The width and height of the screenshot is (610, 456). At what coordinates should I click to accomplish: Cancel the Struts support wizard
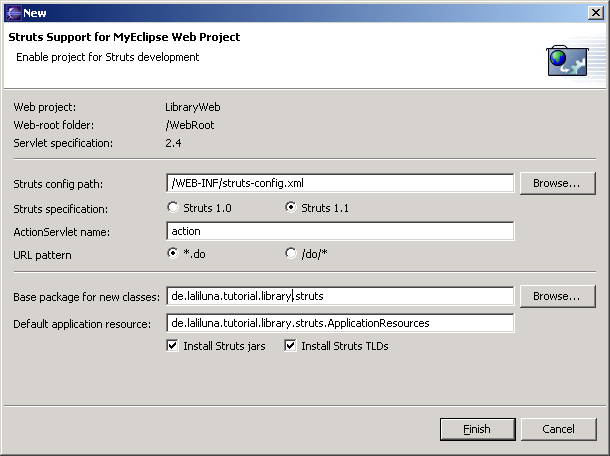(558, 429)
